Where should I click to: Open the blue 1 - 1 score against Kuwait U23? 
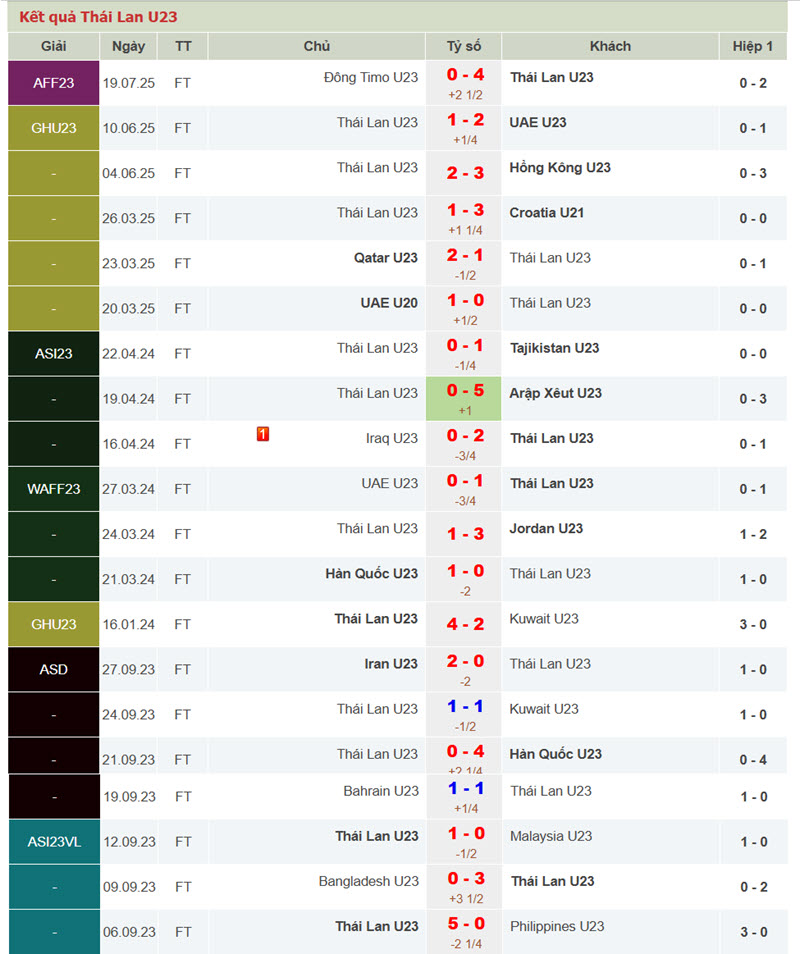[x=465, y=706]
